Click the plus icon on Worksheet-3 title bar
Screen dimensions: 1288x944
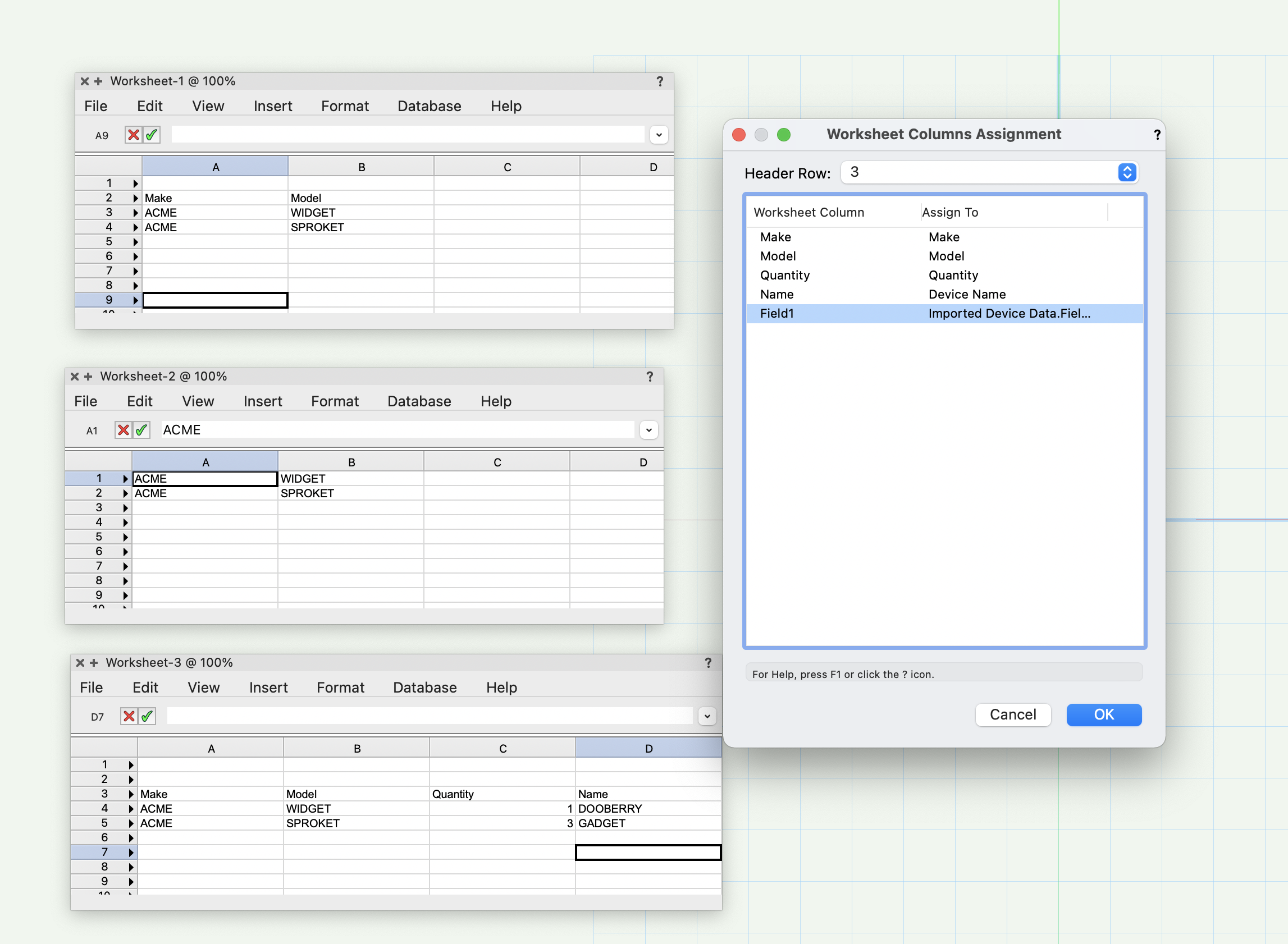[x=93, y=663]
